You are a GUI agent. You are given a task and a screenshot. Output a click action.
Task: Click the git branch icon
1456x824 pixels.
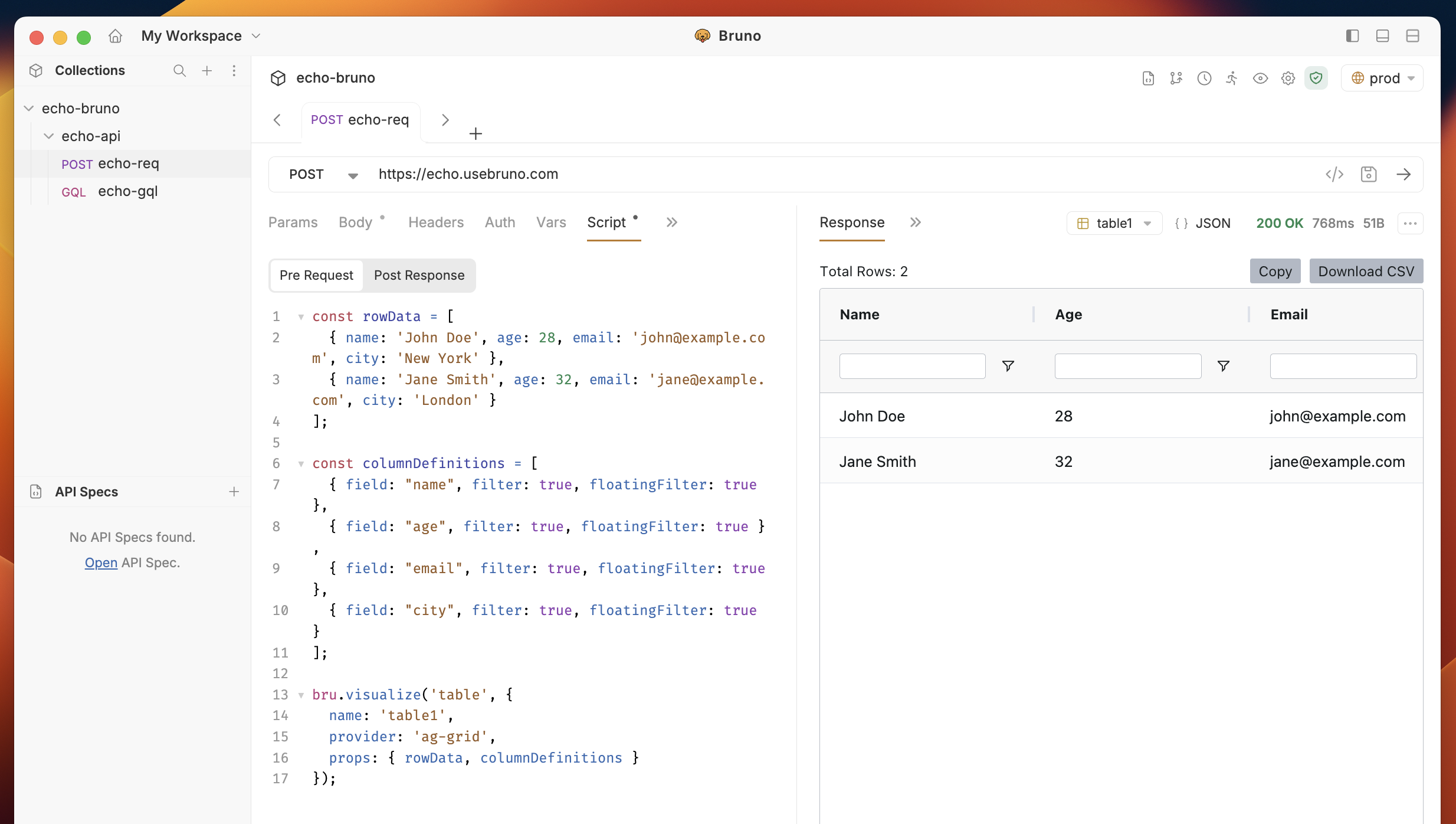[x=1176, y=78]
